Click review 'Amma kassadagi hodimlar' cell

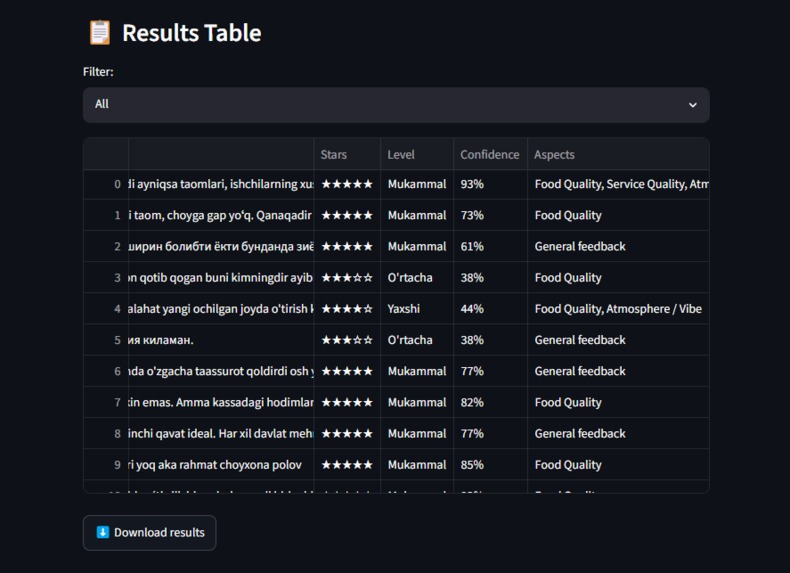221,403
